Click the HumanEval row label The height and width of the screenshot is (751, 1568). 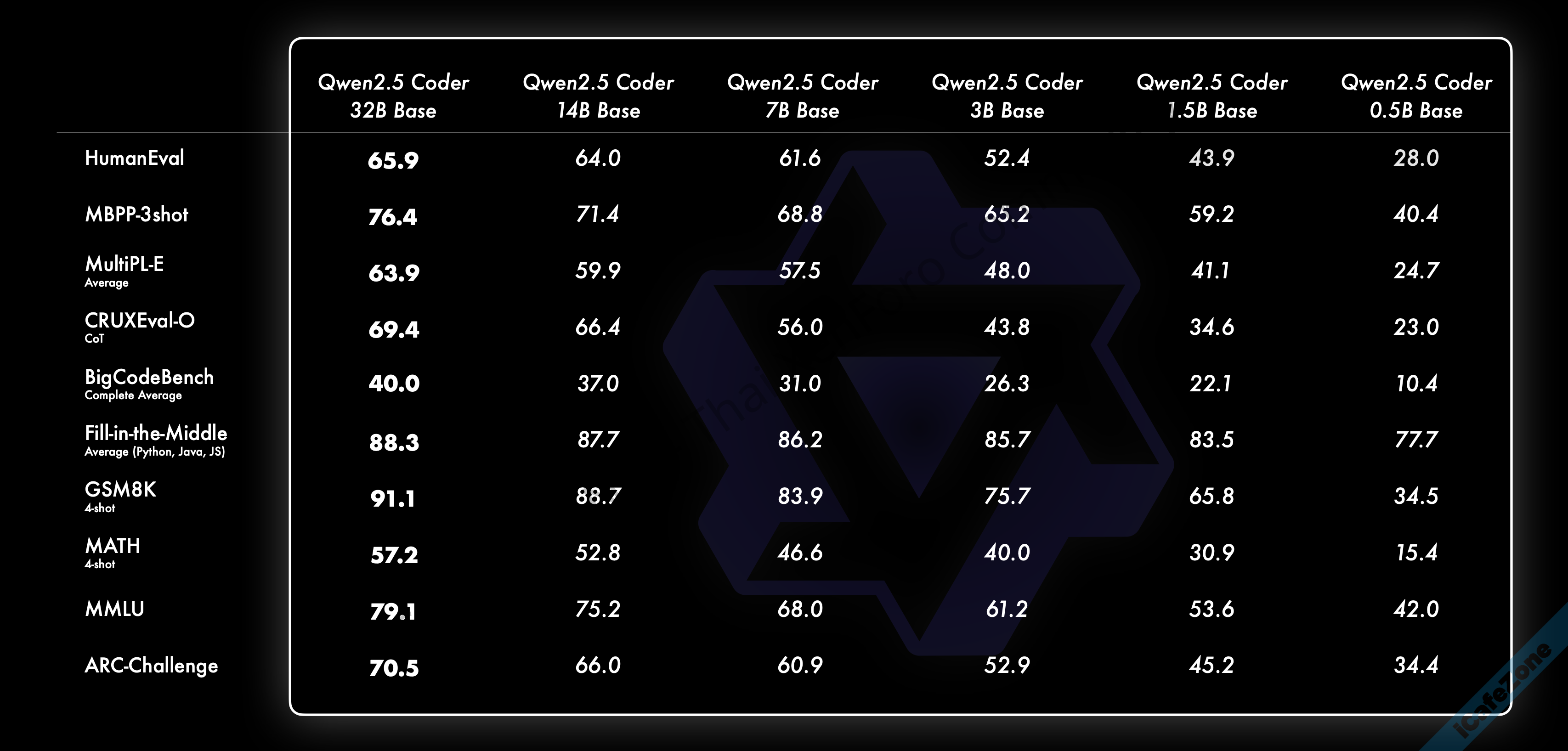click(x=135, y=158)
